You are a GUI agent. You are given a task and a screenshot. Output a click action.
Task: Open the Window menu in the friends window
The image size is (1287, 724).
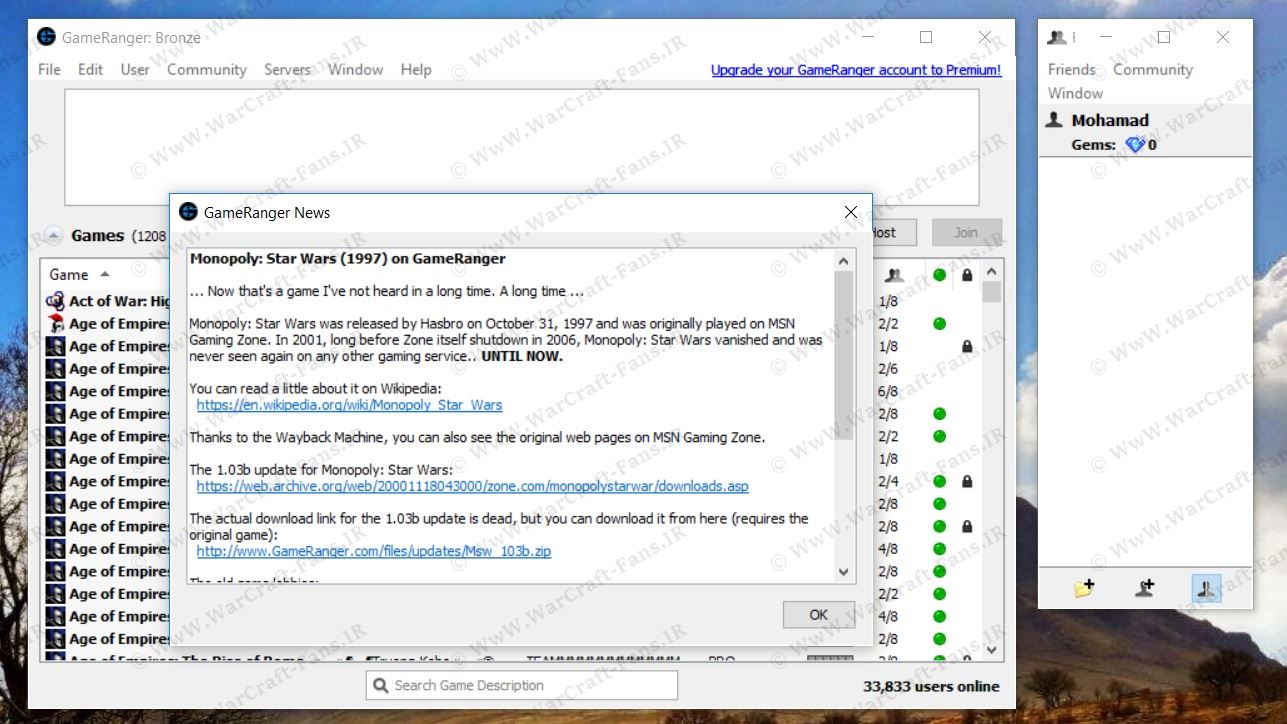(1076, 93)
